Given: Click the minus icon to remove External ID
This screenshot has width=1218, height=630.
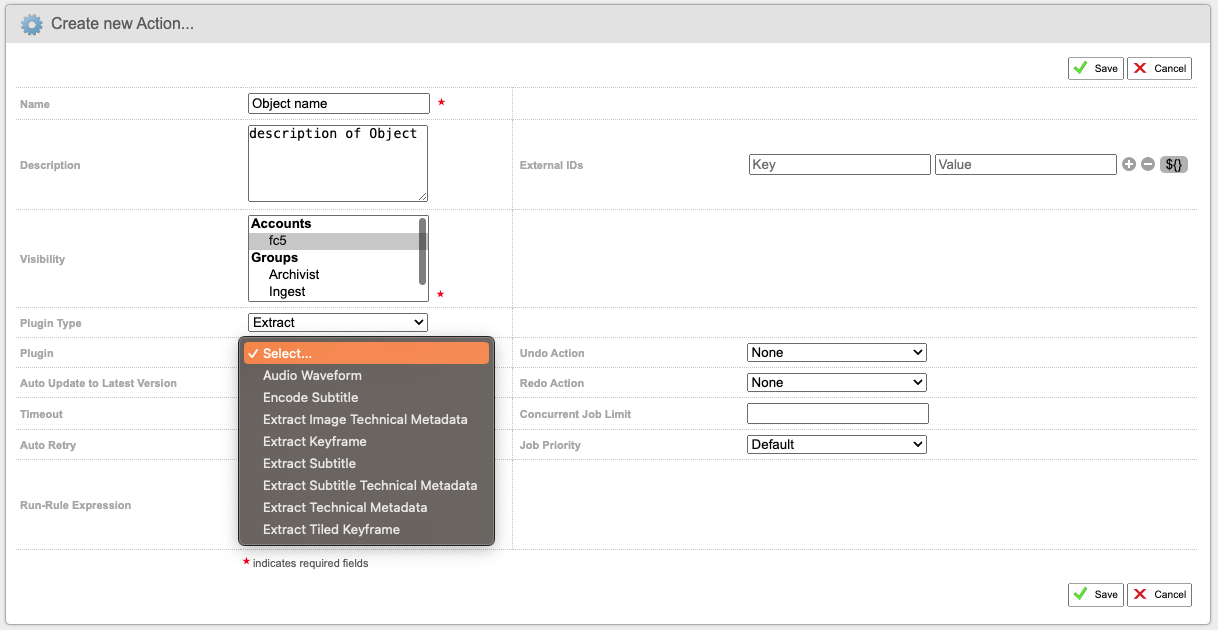Looking at the screenshot, I should point(1148,165).
